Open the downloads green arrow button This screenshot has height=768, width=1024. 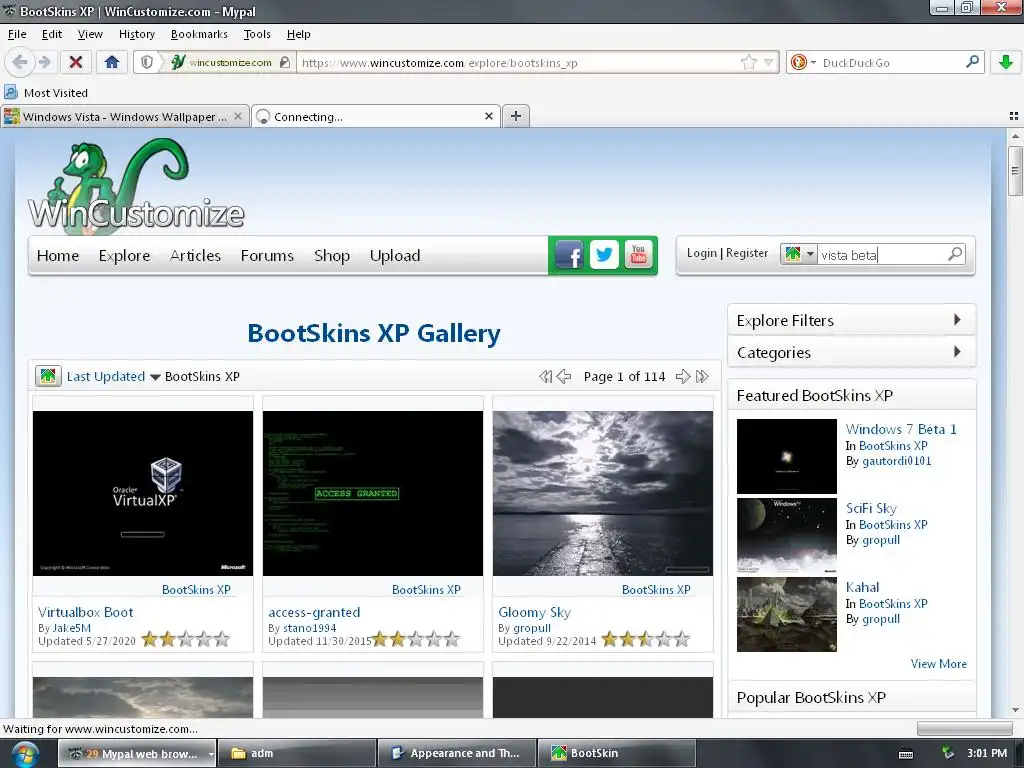click(x=1006, y=62)
